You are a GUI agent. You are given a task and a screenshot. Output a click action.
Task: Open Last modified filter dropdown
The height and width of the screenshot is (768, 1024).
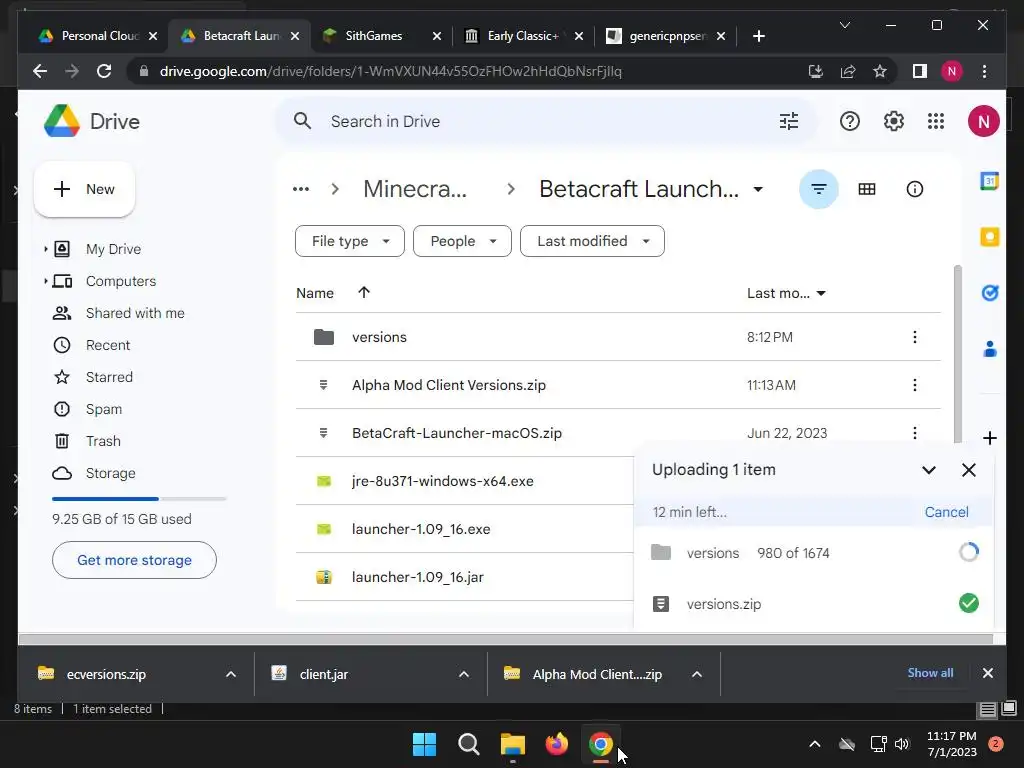coord(592,241)
